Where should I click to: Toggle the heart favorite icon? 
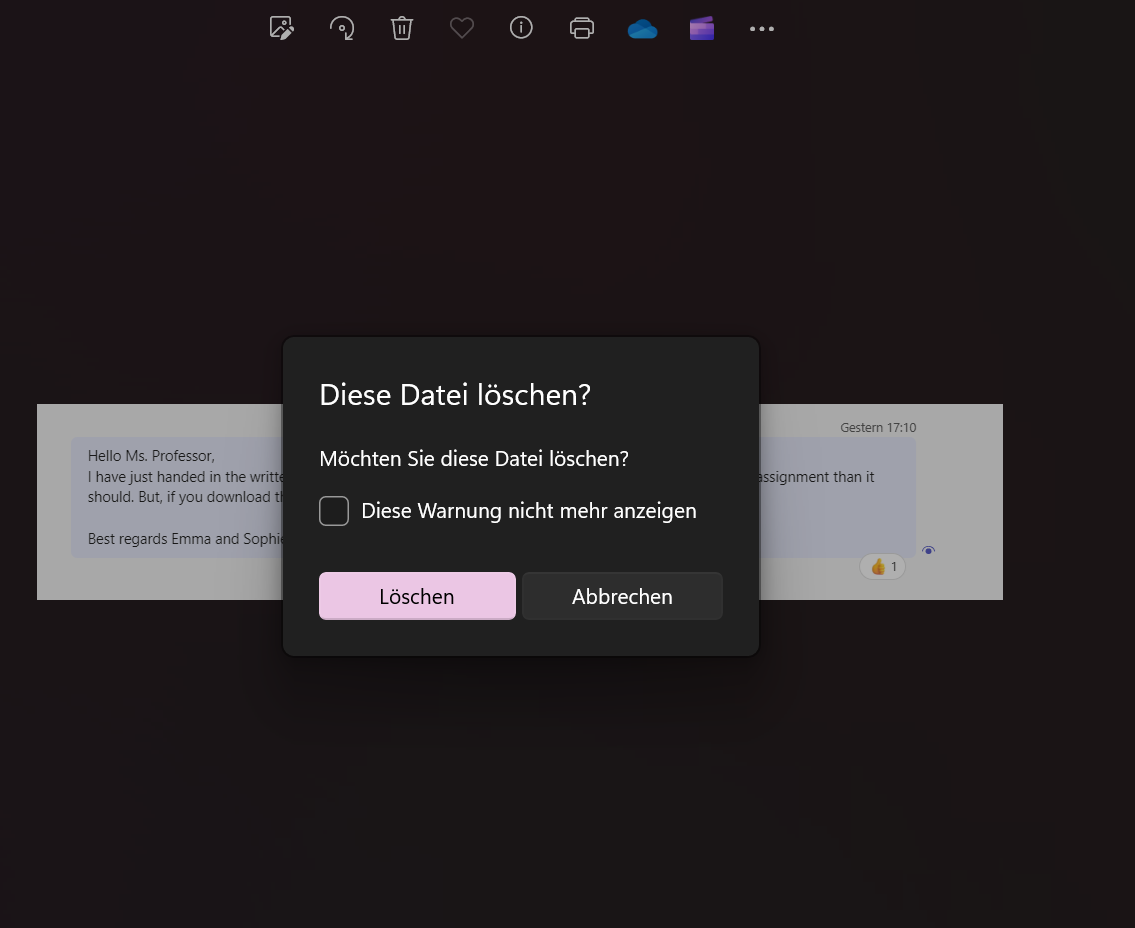pyautogui.click(x=461, y=28)
